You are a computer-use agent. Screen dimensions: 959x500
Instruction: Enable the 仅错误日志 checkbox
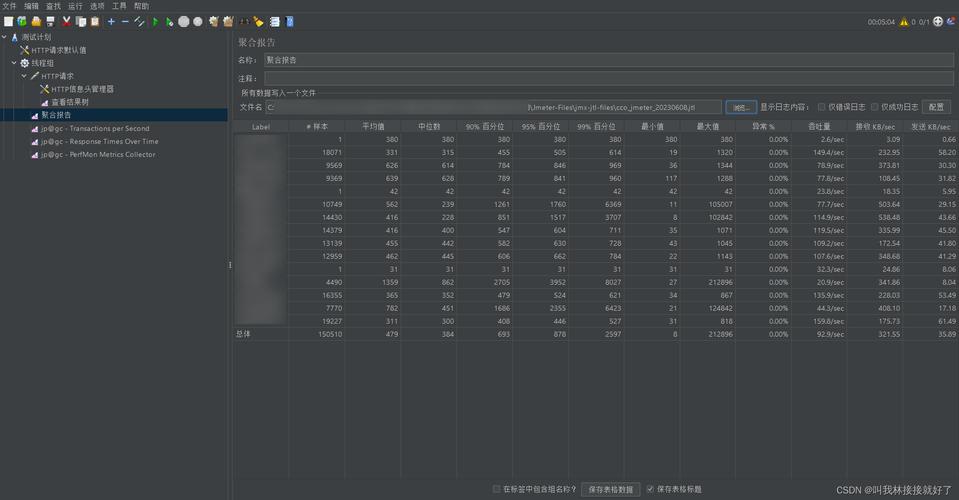point(821,107)
